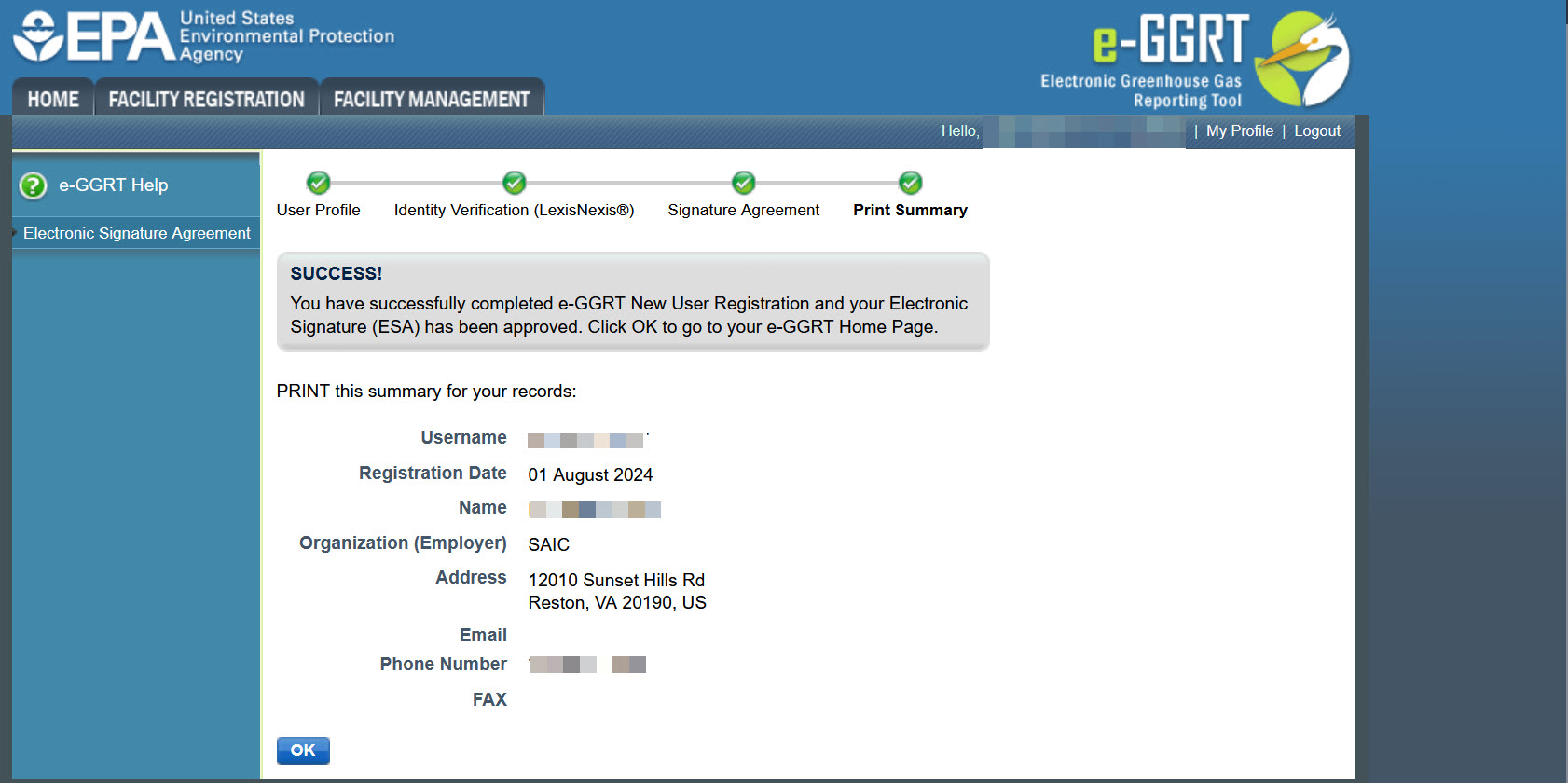Click the Identity Verification step checkmark

coord(515,183)
